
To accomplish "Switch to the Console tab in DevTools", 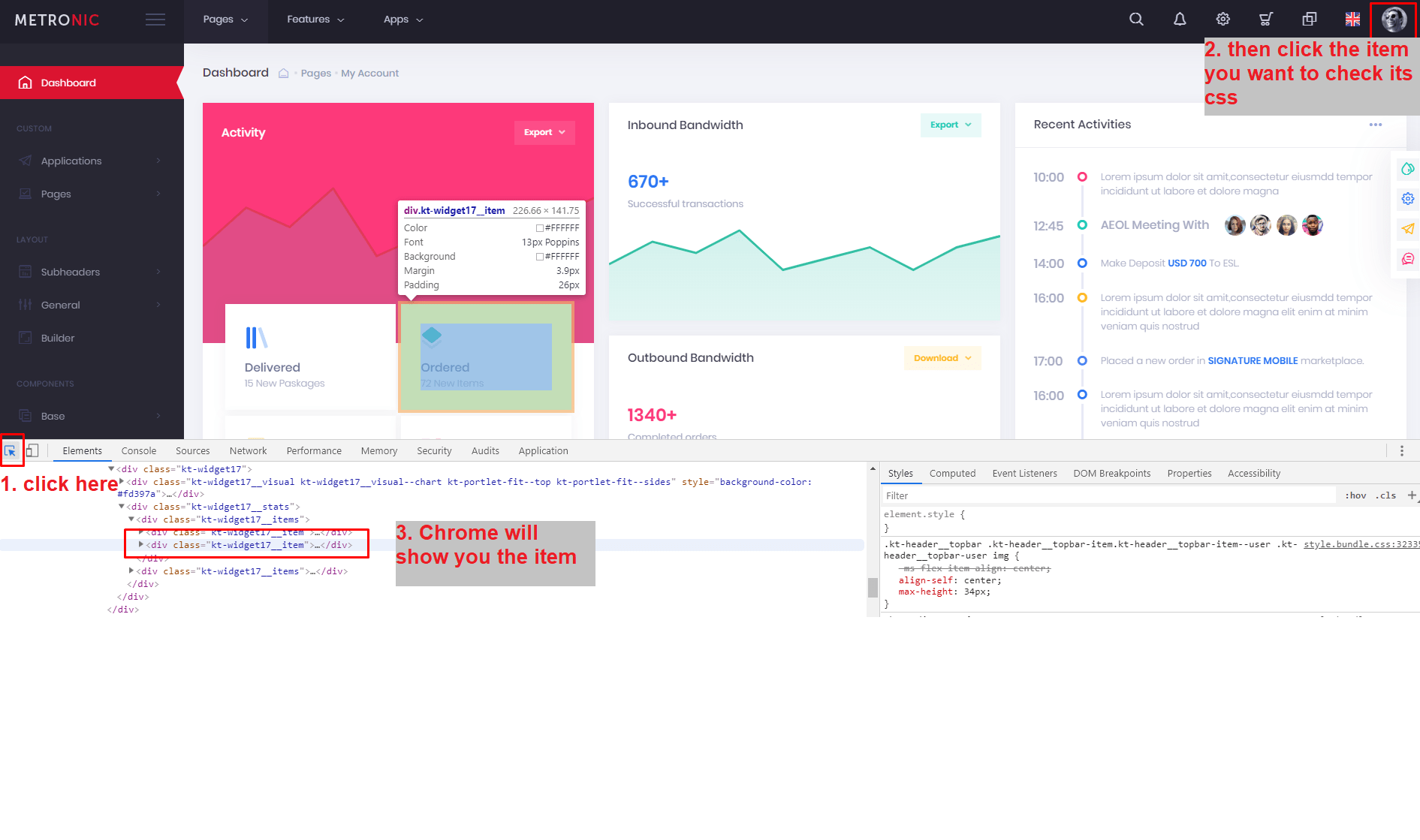I will coord(138,450).
